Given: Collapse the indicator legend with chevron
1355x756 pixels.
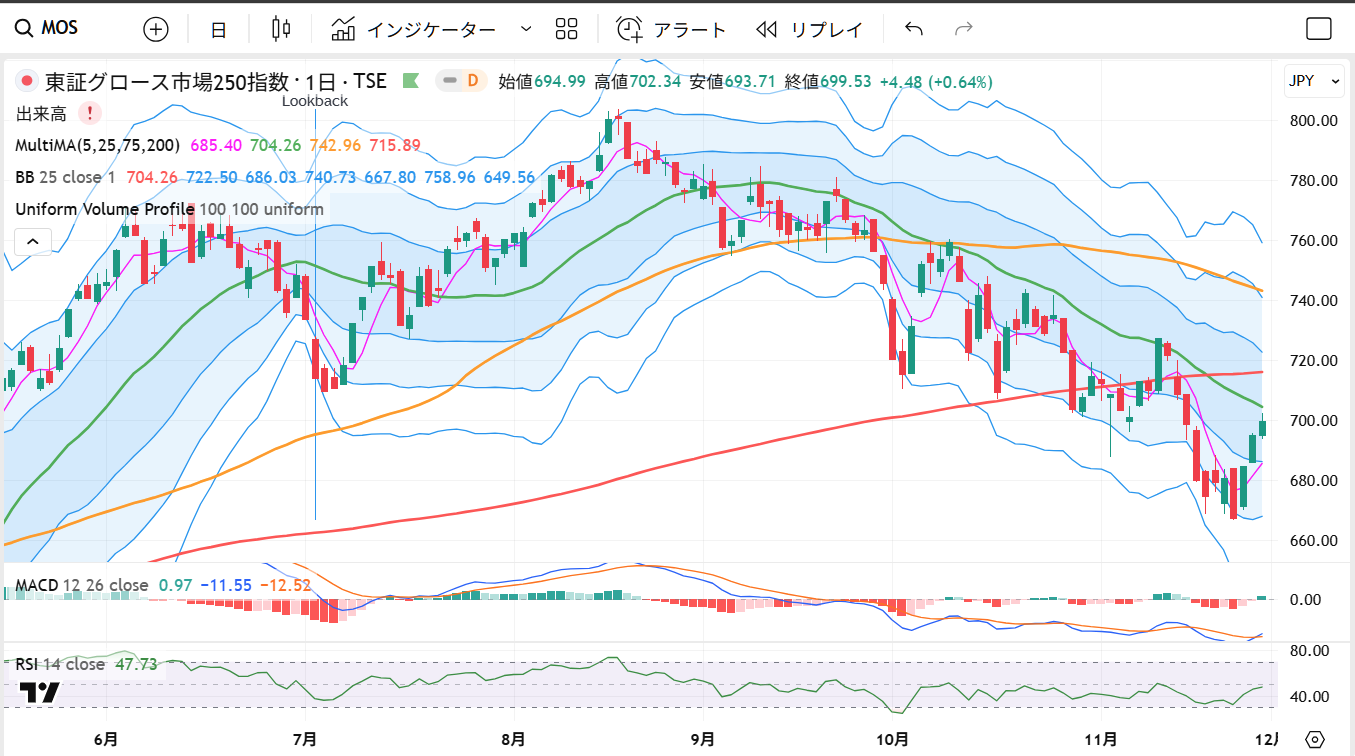Looking at the screenshot, I should (x=32, y=241).
